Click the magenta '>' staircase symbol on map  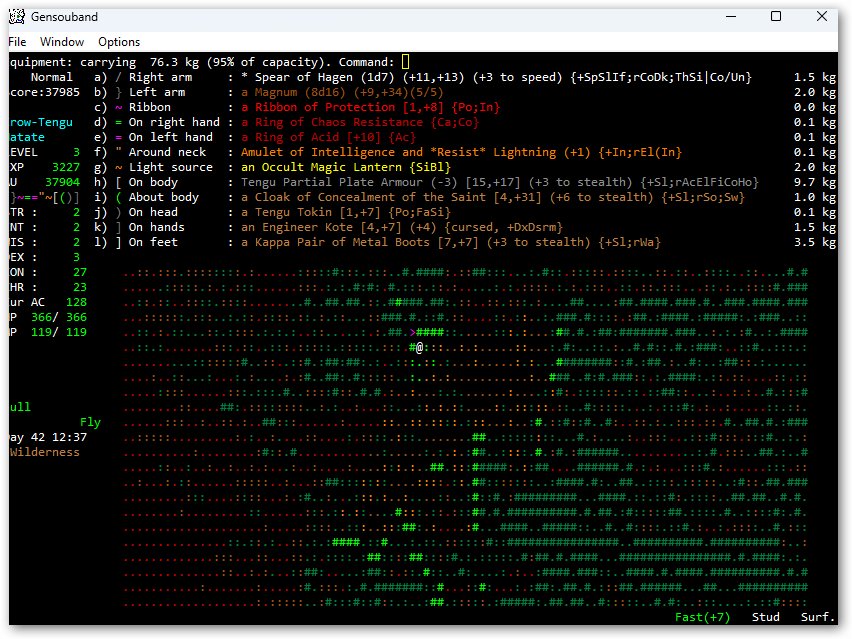click(x=412, y=332)
